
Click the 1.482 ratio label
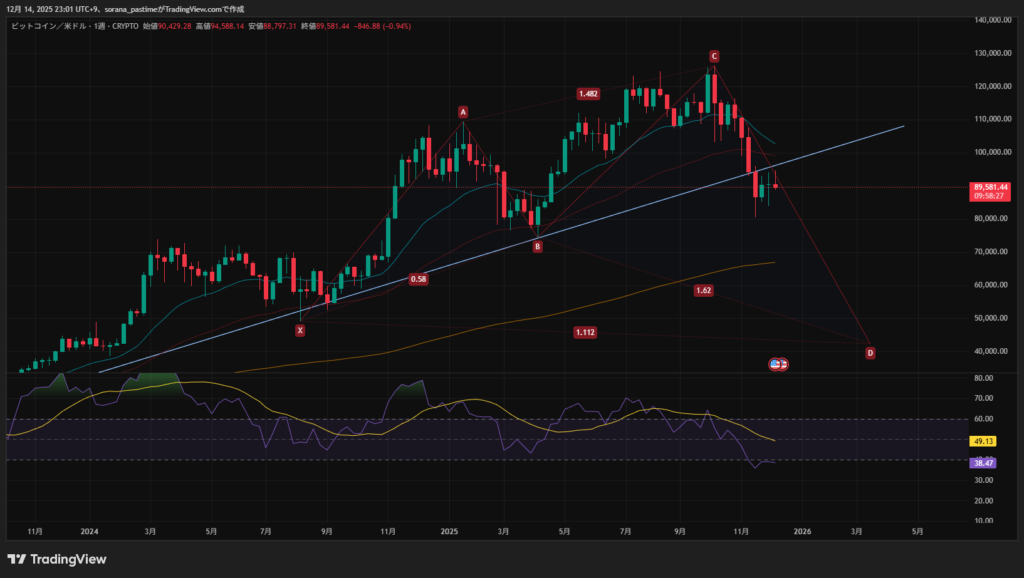(x=588, y=94)
